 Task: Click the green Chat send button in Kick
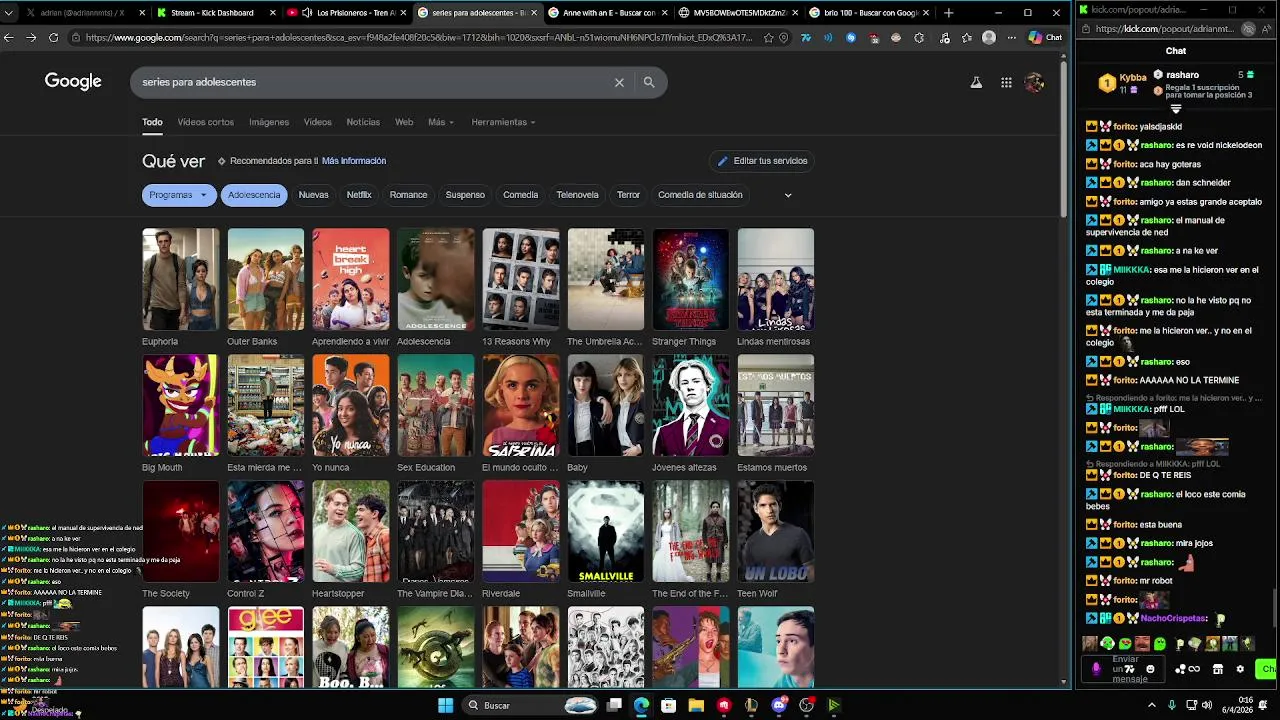[1267, 669]
